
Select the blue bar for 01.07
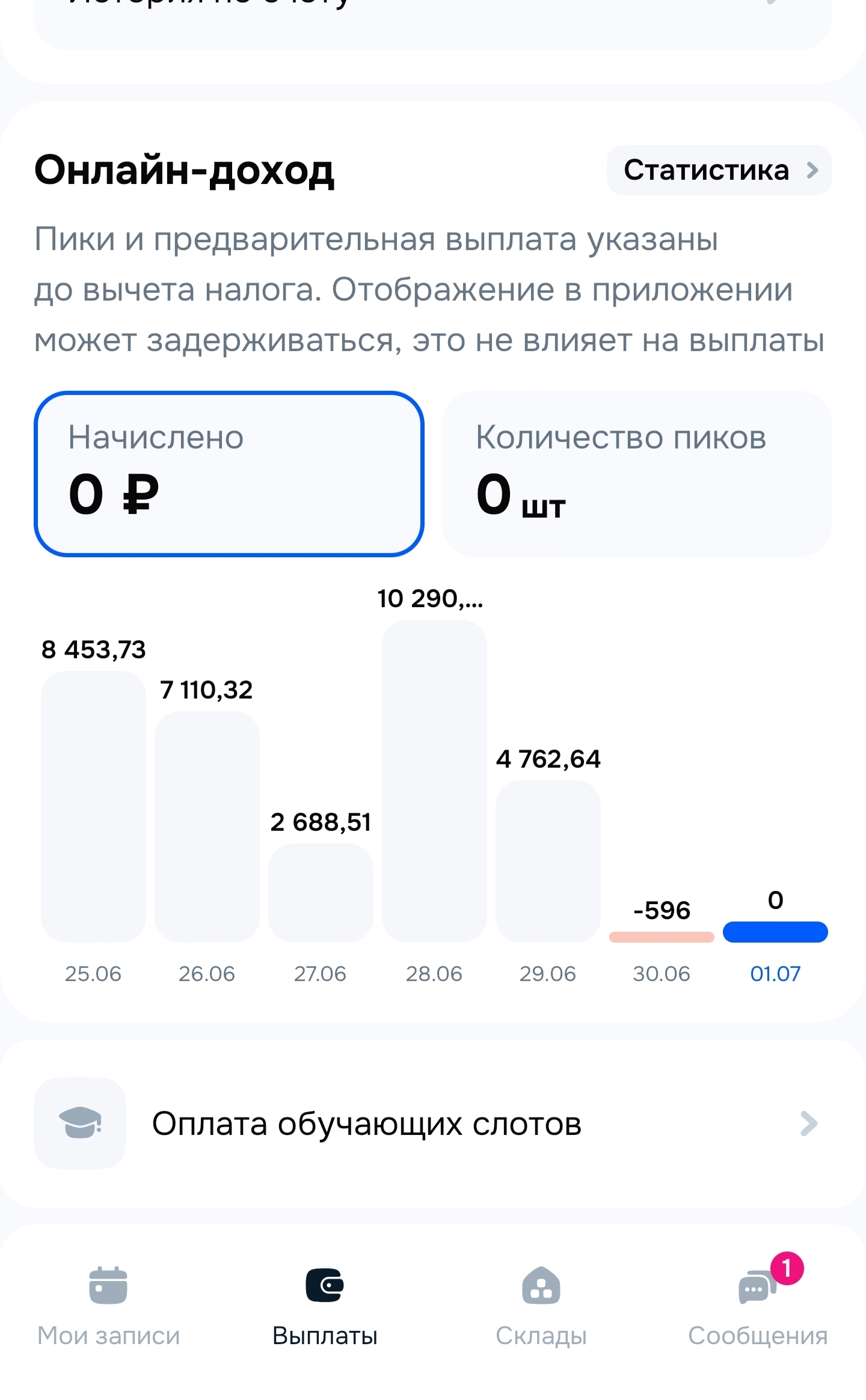[x=775, y=932]
